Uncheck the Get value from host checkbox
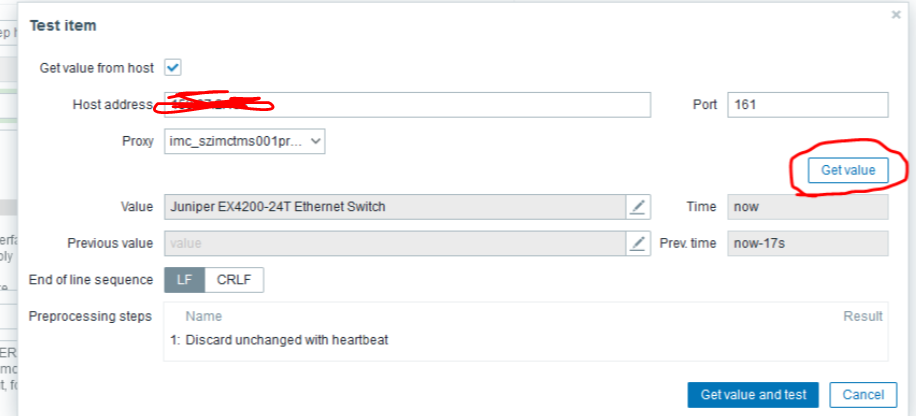The image size is (916, 416). pyautogui.click(x=172, y=68)
